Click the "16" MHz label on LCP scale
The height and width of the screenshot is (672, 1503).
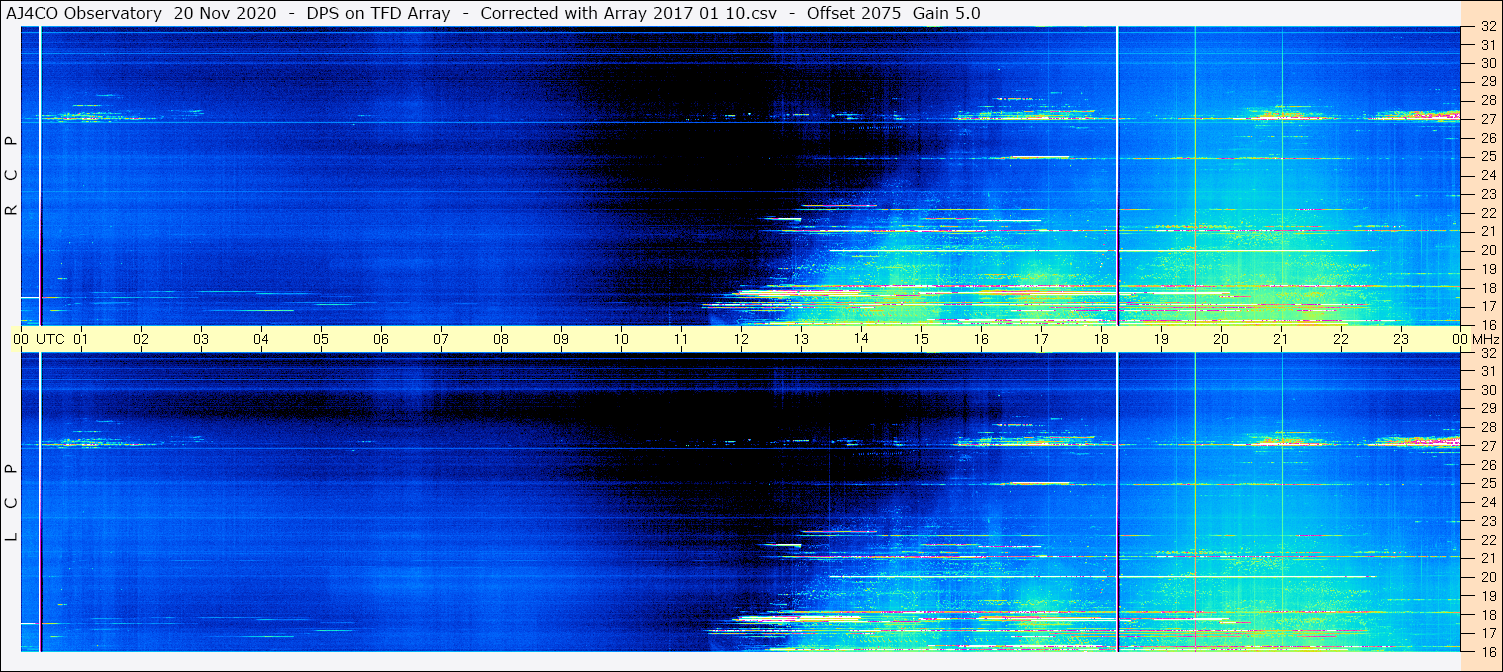1488,651
